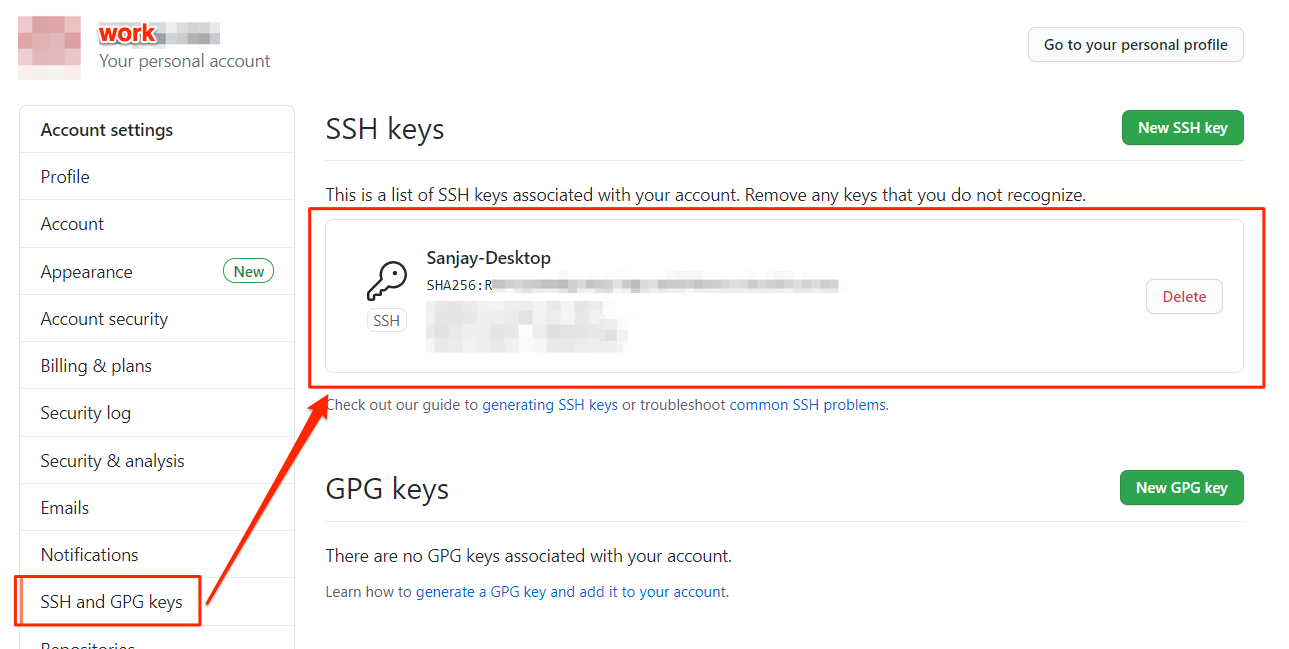Click the account avatar image
This screenshot has width=1289, height=649.
(x=50, y=47)
